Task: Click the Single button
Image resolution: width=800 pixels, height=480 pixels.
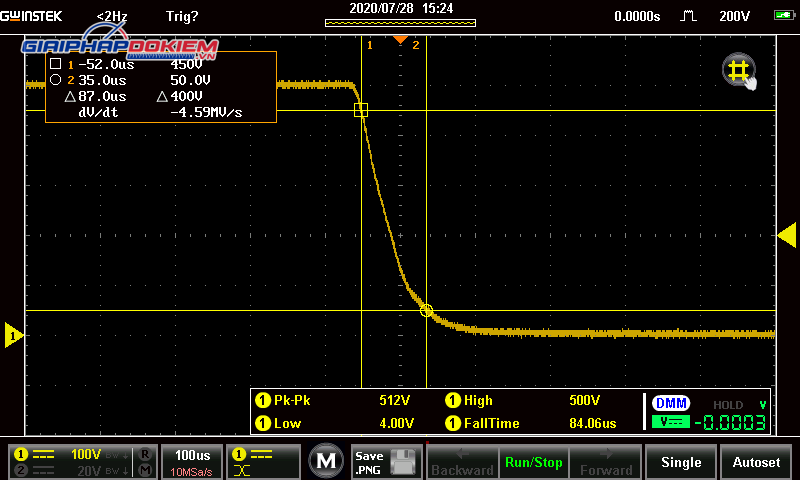Action: click(681, 462)
